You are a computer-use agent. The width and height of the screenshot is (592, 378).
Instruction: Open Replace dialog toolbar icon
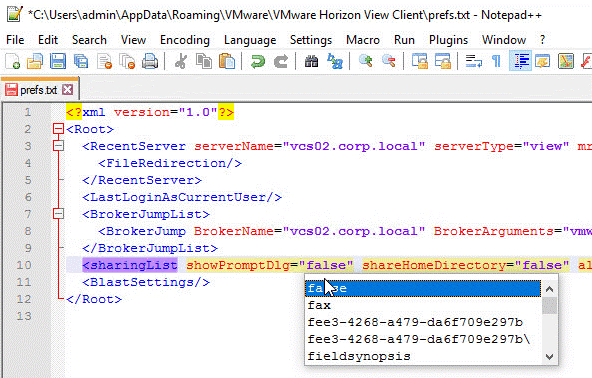pyautogui.click(x=335, y=61)
